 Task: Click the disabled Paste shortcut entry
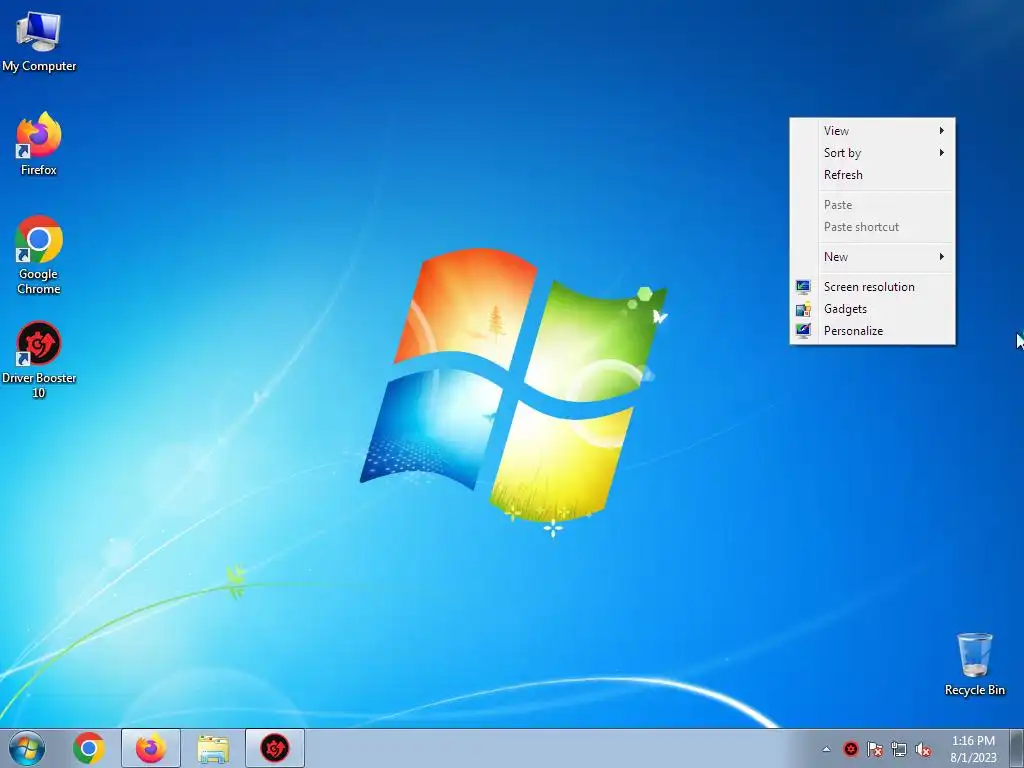[872, 227]
